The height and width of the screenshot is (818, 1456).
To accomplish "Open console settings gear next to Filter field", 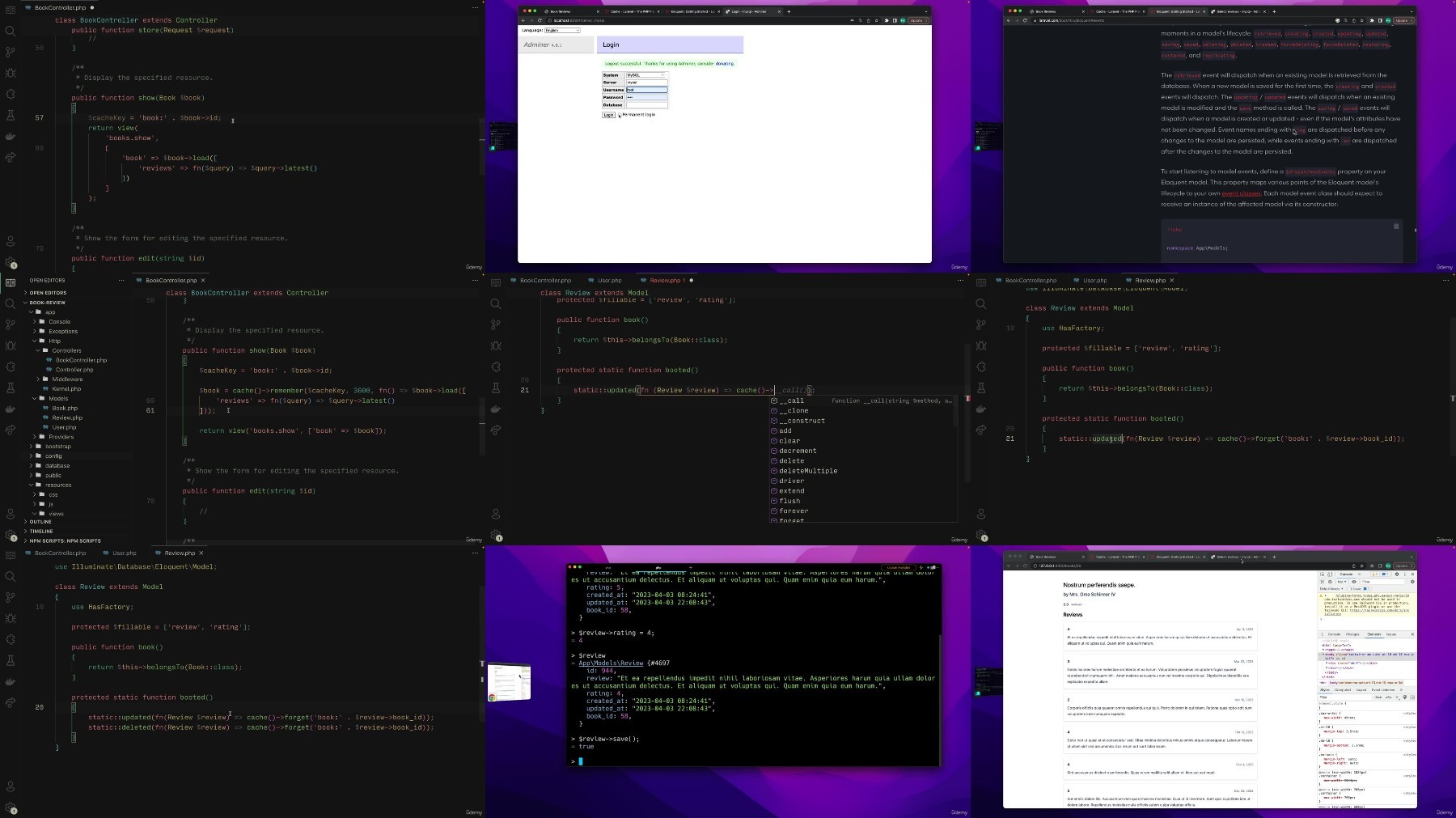I will (x=1412, y=582).
